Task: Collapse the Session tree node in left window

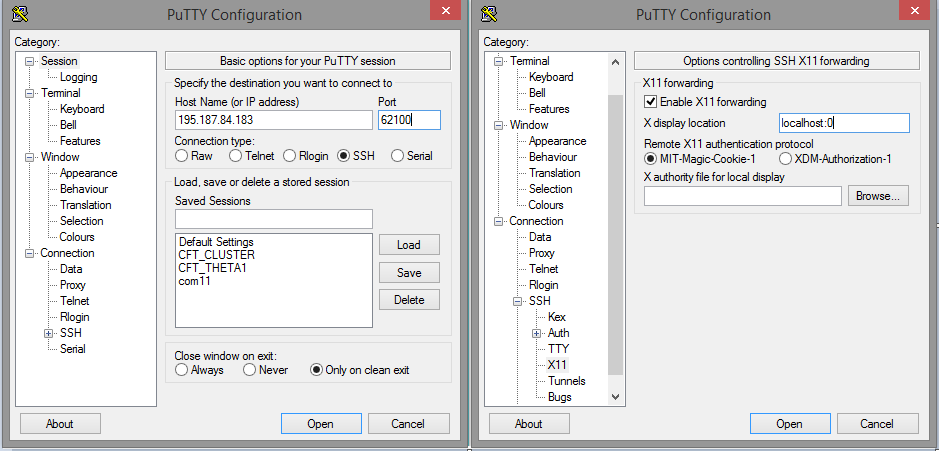Action: pos(29,61)
